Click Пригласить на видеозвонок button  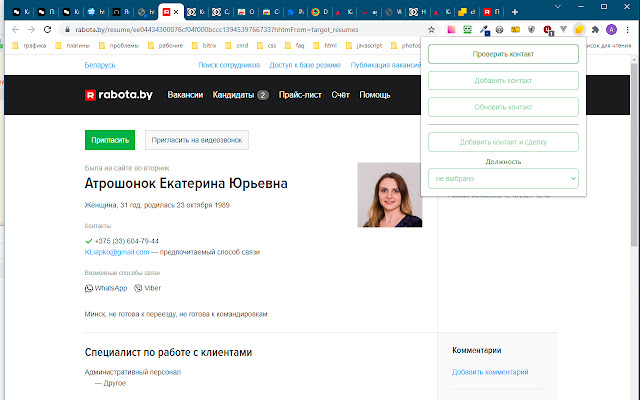click(x=196, y=141)
